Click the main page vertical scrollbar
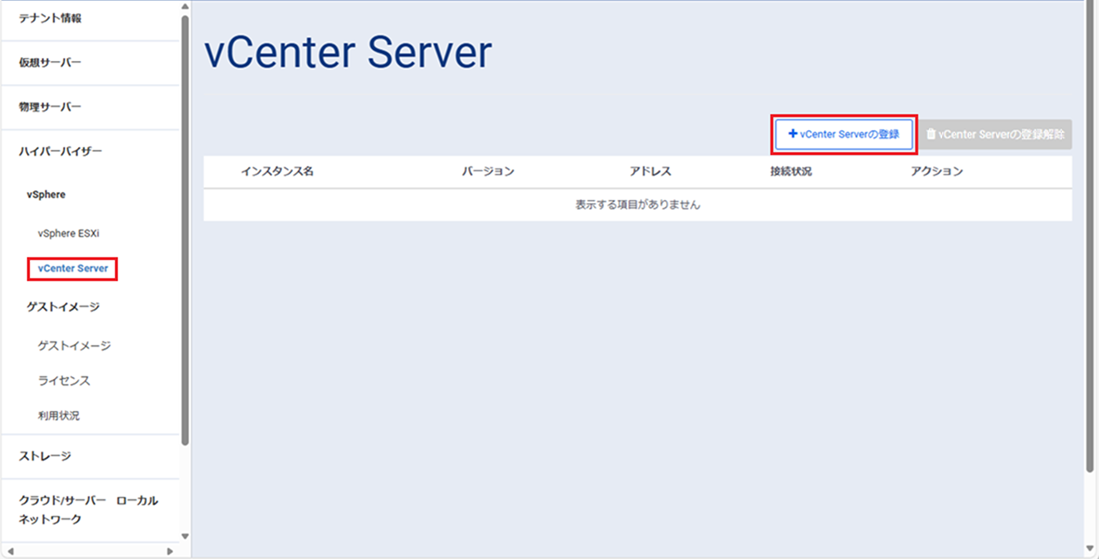The image size is (1099, 559). coord(1090,236)
